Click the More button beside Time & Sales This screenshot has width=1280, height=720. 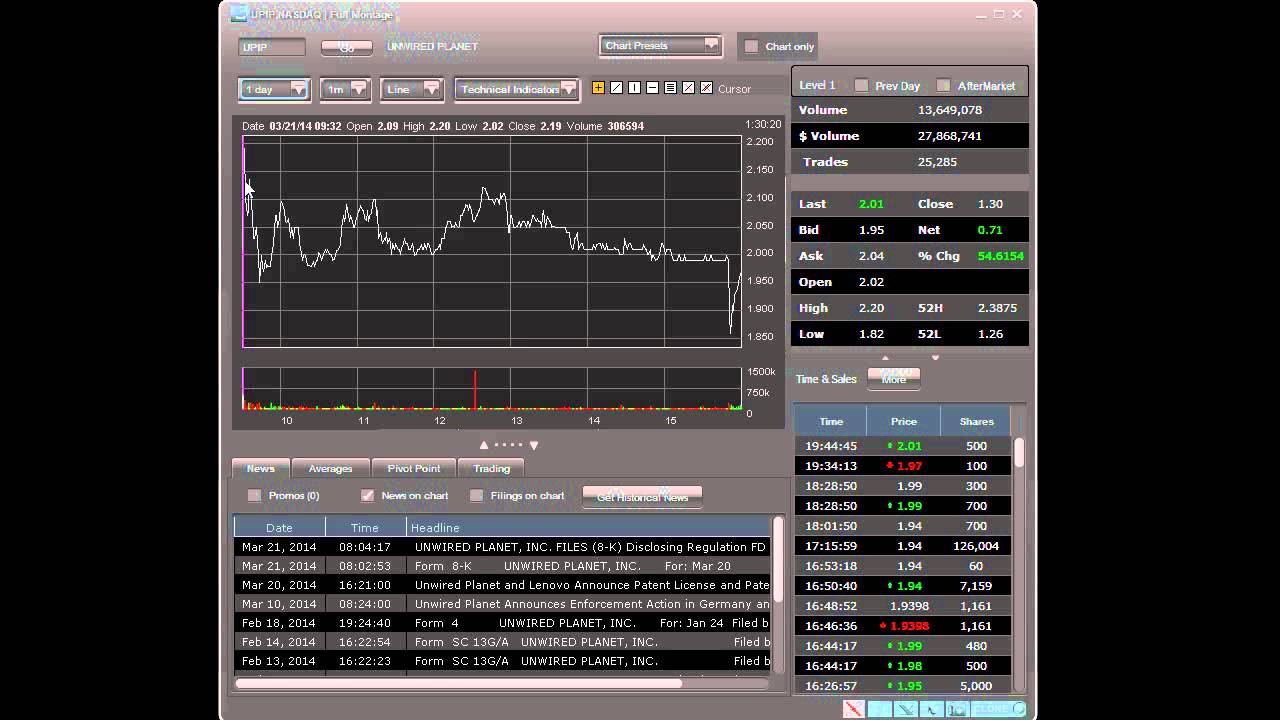pos(894,378)
